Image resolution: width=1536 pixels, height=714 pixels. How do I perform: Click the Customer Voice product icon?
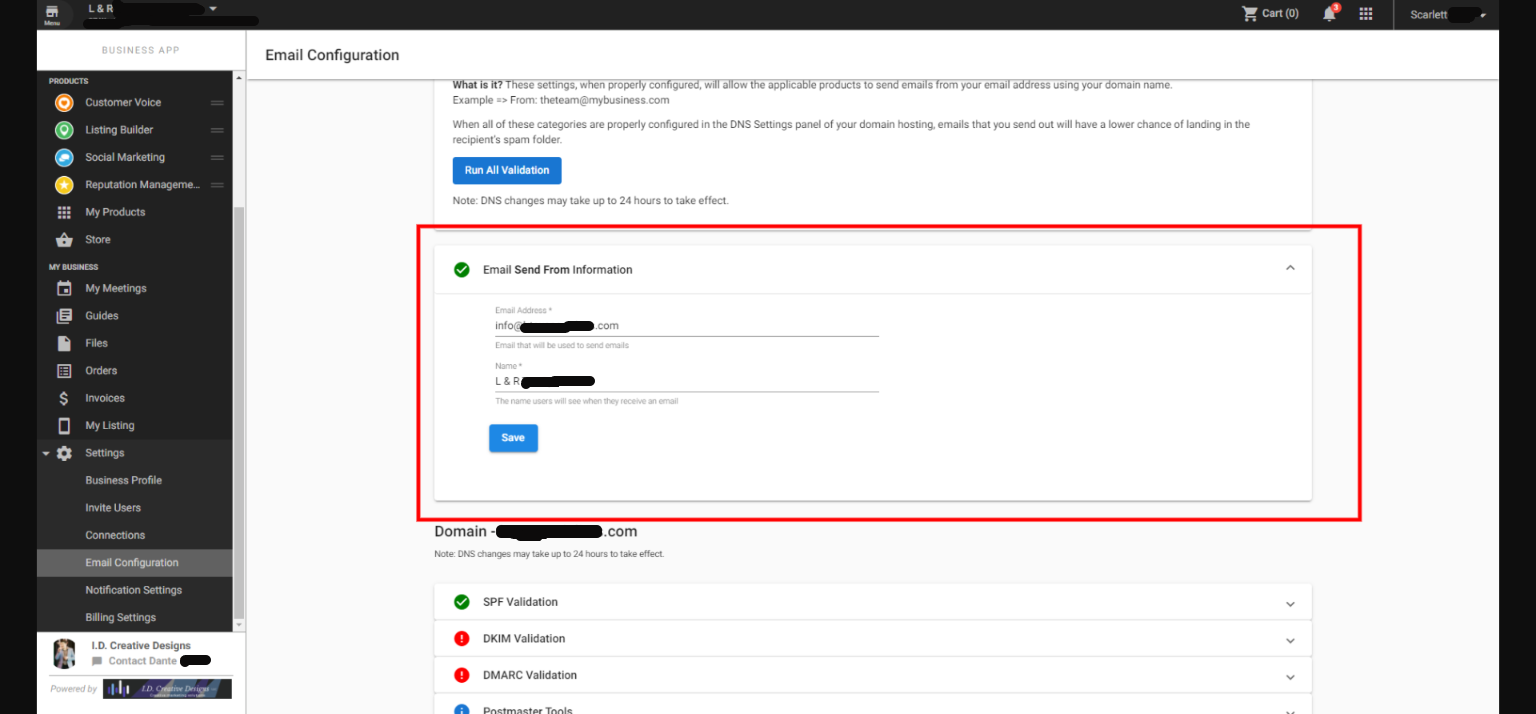click(64, 102)
